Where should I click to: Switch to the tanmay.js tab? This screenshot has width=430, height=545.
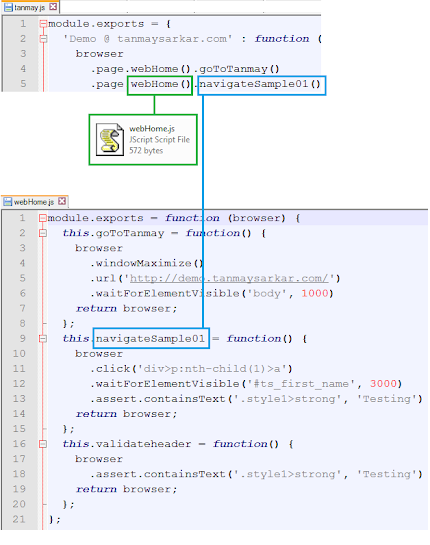coord(30,7)
